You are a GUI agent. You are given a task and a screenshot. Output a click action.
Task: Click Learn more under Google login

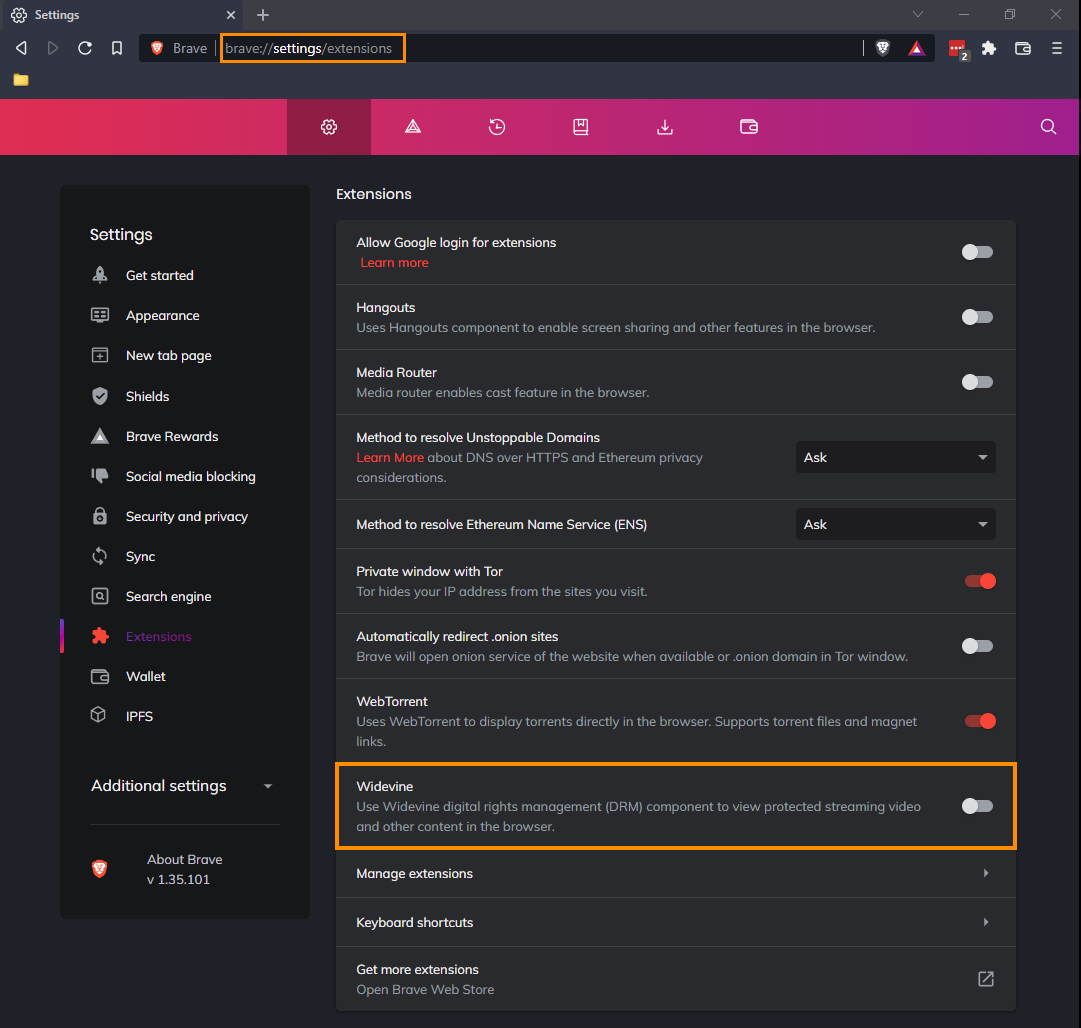(x=394, y=263)
